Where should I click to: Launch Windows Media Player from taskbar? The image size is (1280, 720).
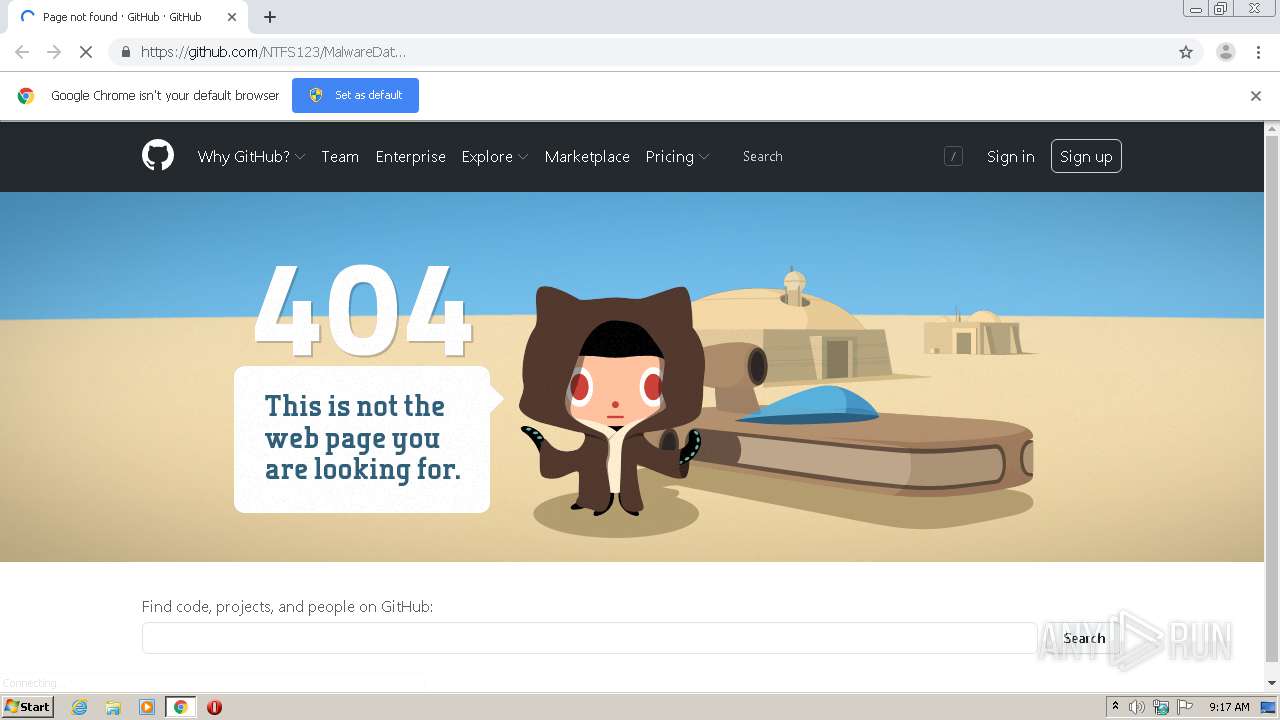click(147, 707)
